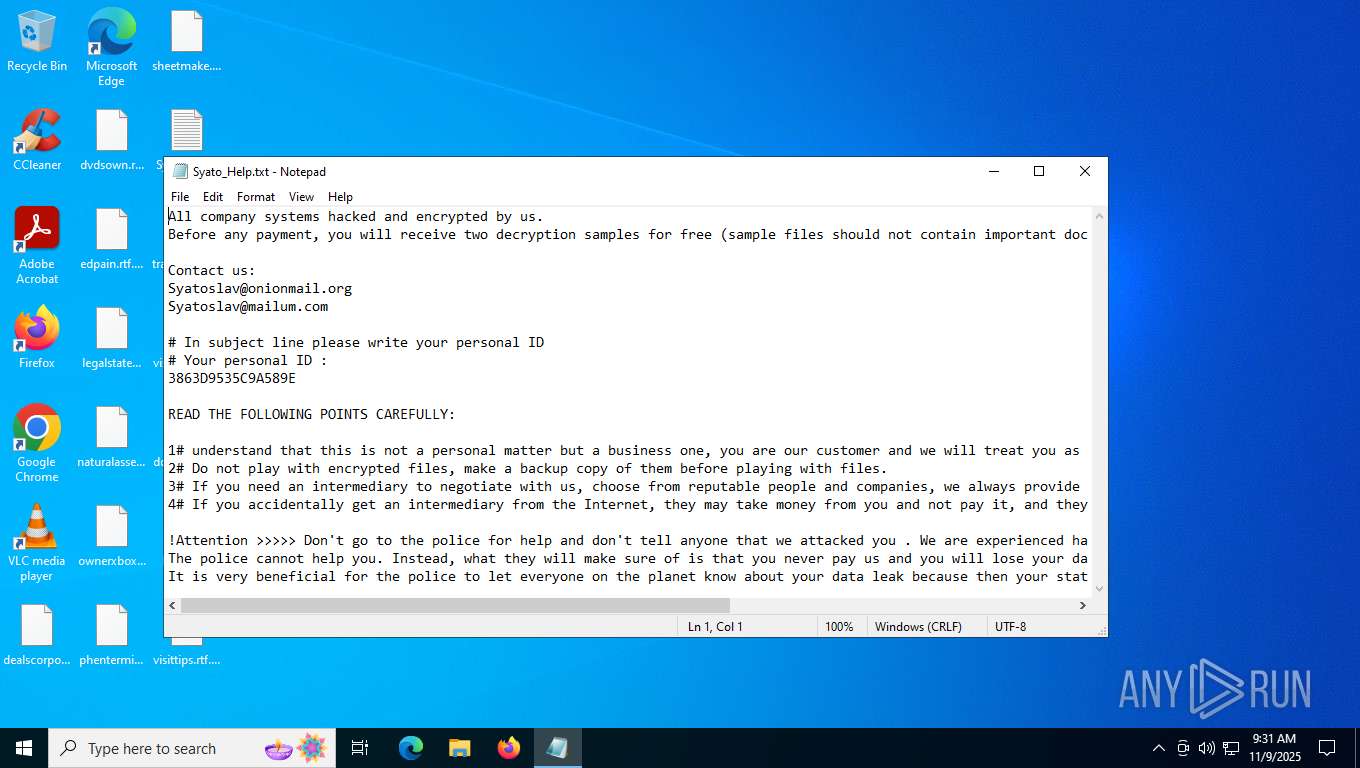Screen dimensions: 1360x768
Task: Click the Contact us: line
Action: tap(212, 270)
